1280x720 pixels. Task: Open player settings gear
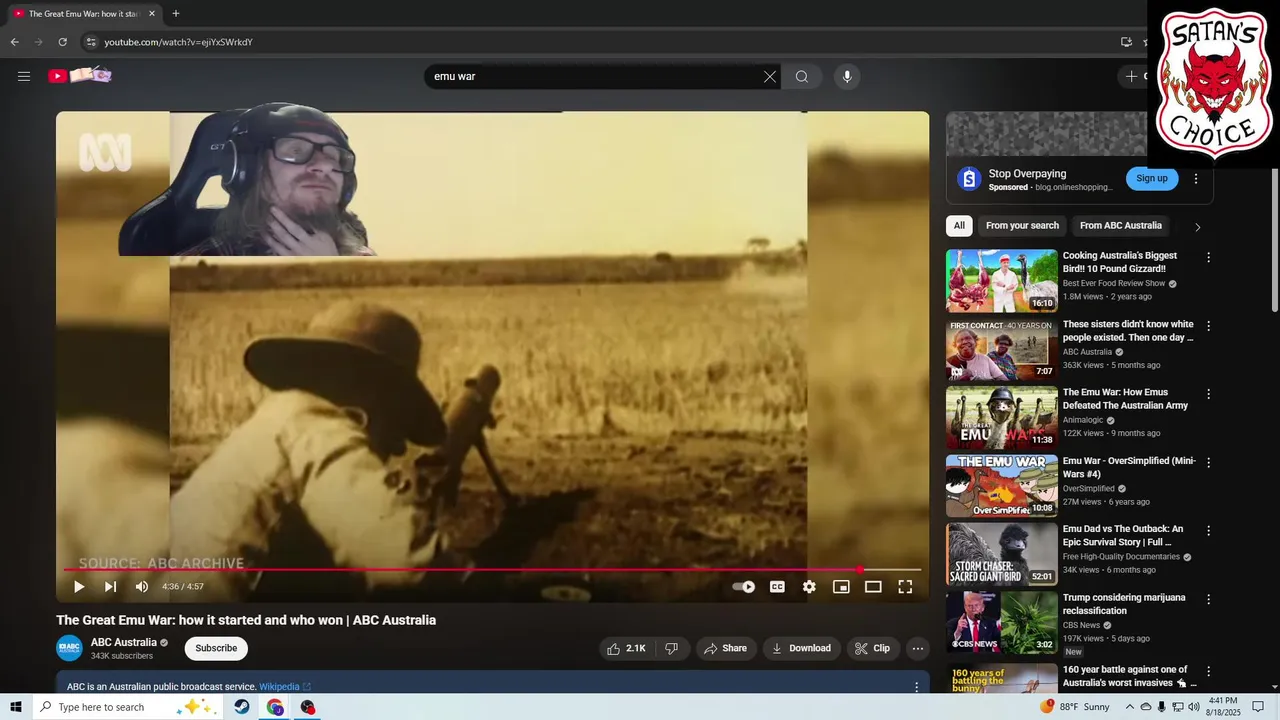(x=809, y=587)
